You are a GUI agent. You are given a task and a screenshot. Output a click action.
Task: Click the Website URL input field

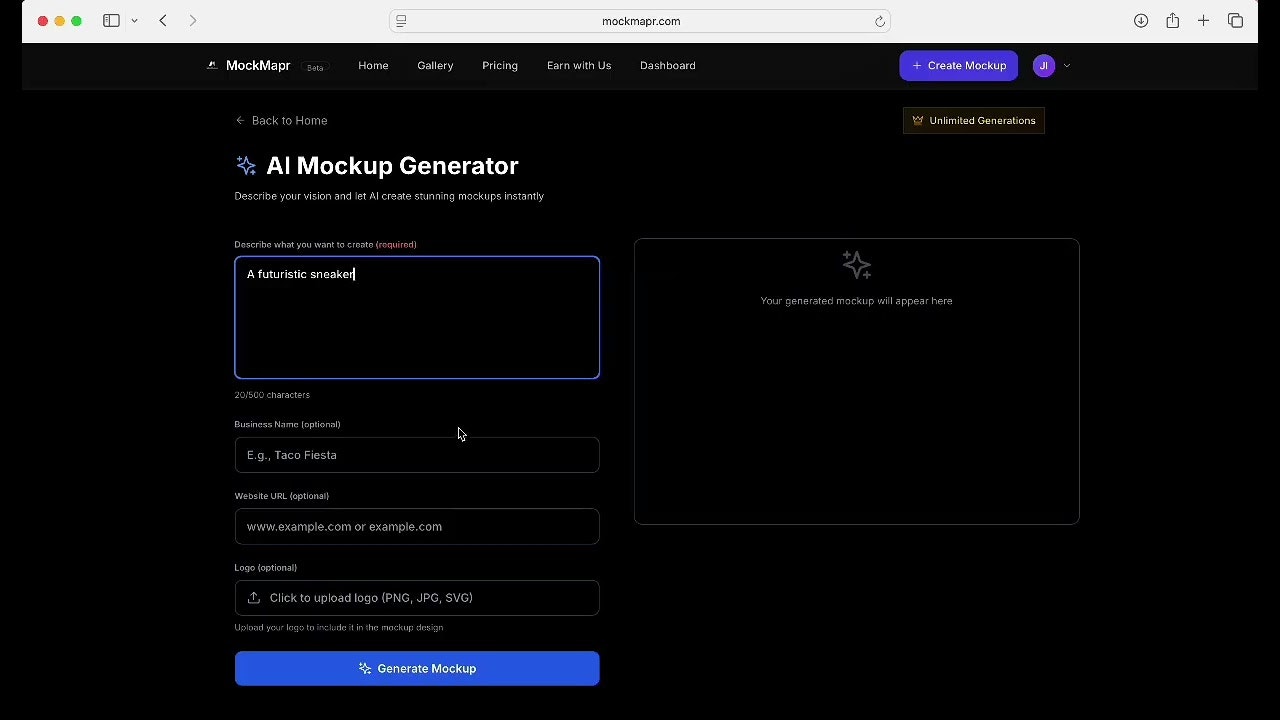tap(417, 526)
